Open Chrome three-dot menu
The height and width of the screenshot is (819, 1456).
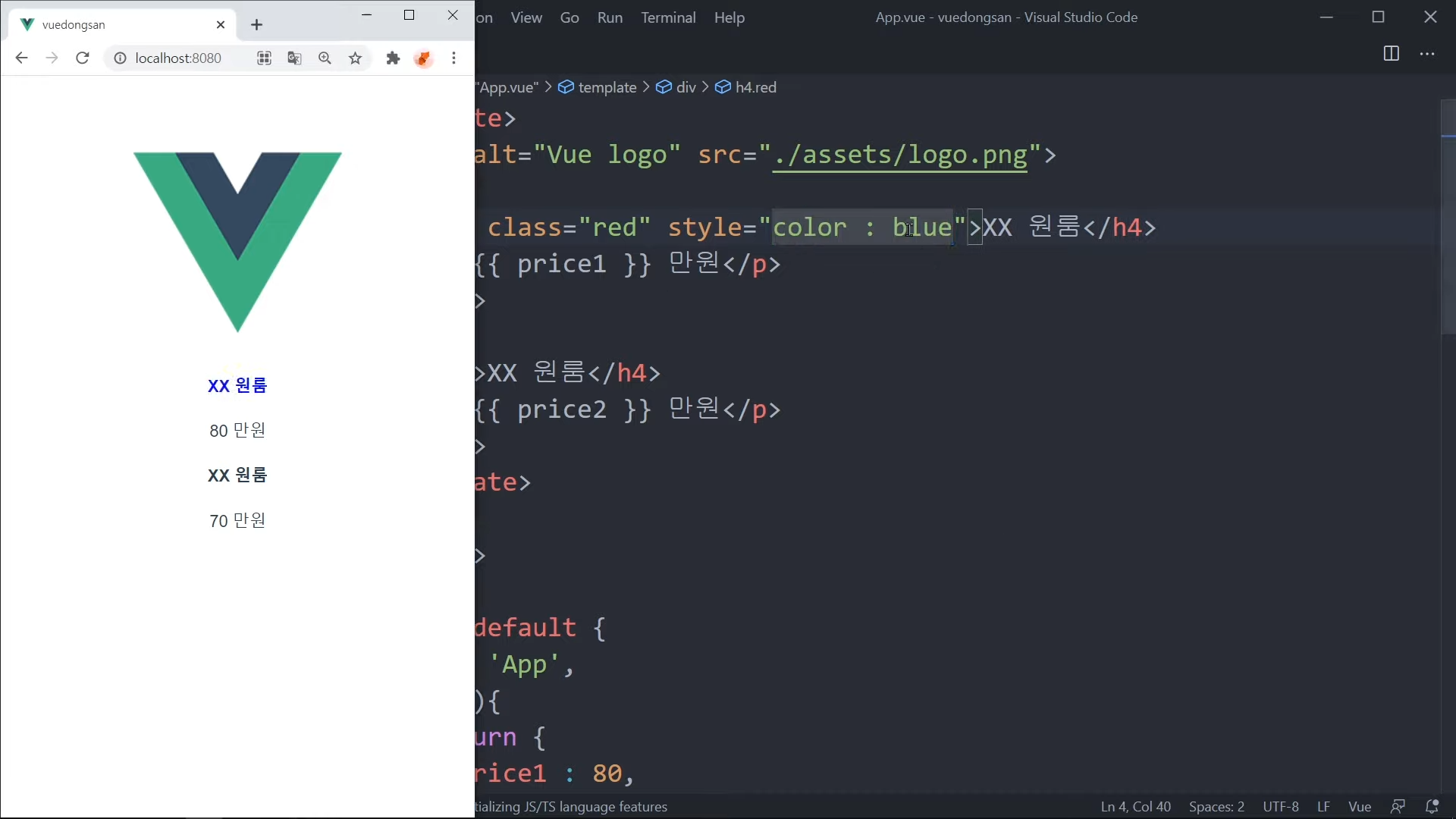(453, 58)
